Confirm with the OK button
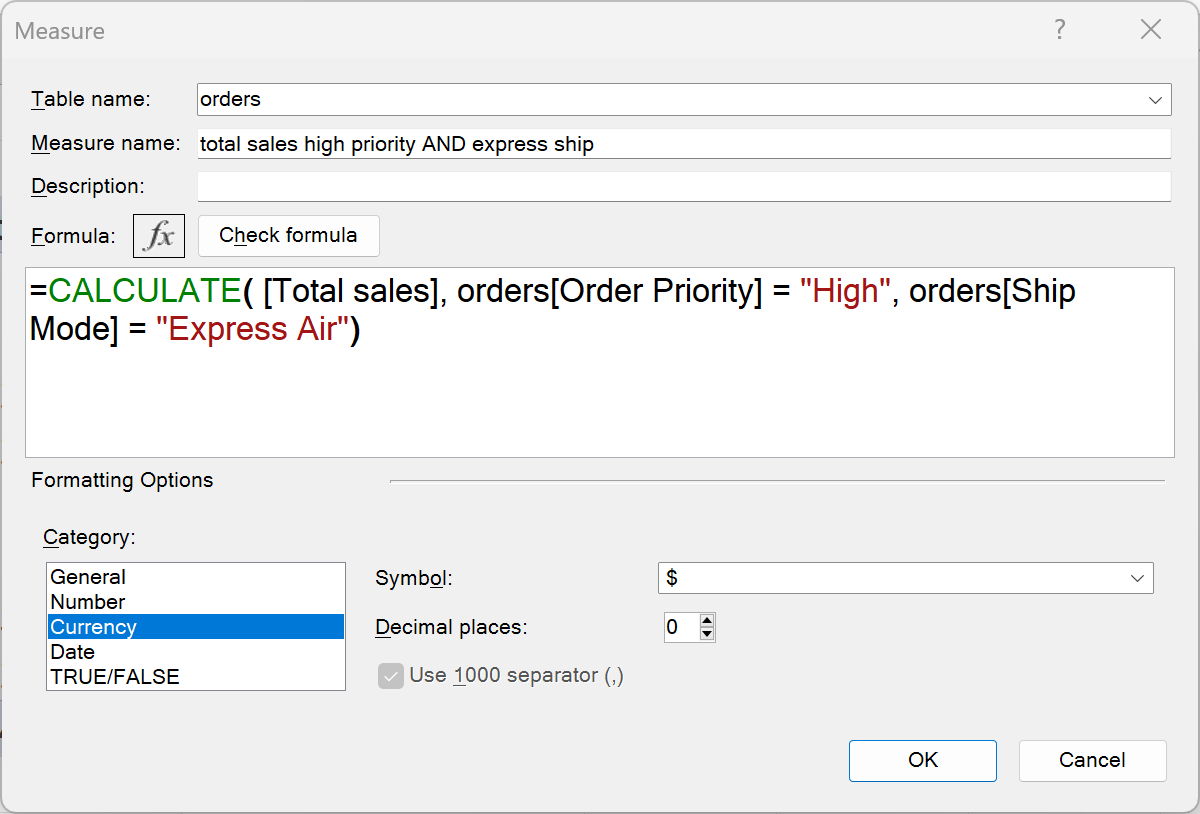 click(922, 760)
